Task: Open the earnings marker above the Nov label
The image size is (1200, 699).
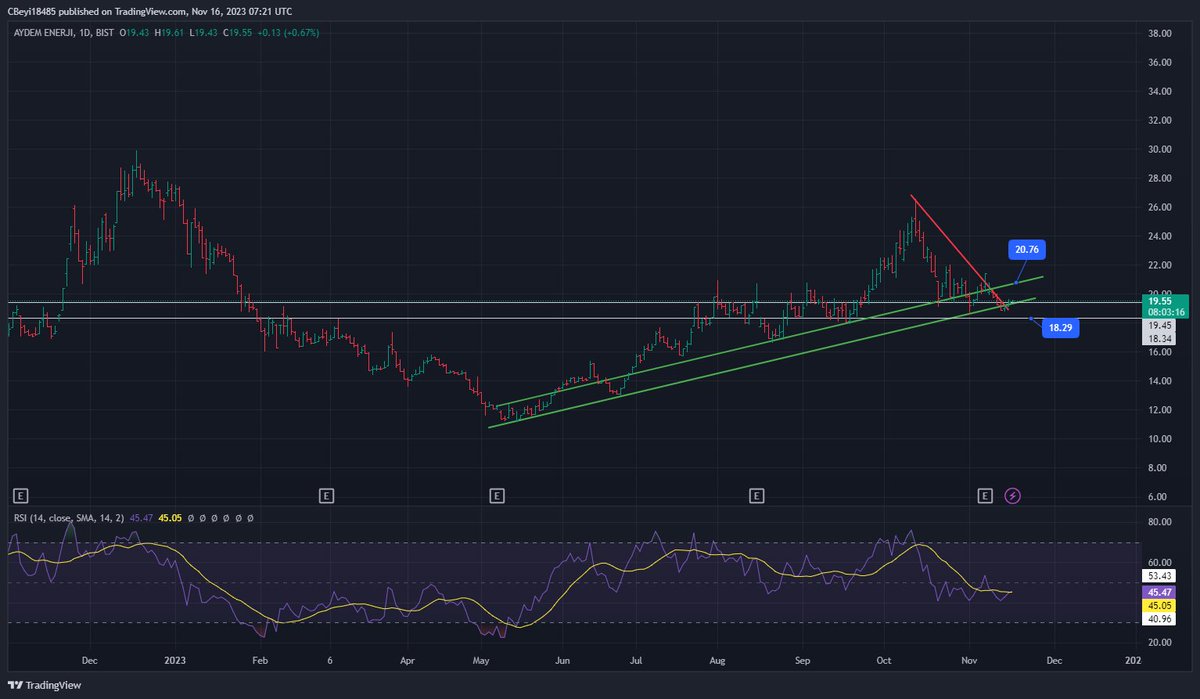Action: (986, 495)
